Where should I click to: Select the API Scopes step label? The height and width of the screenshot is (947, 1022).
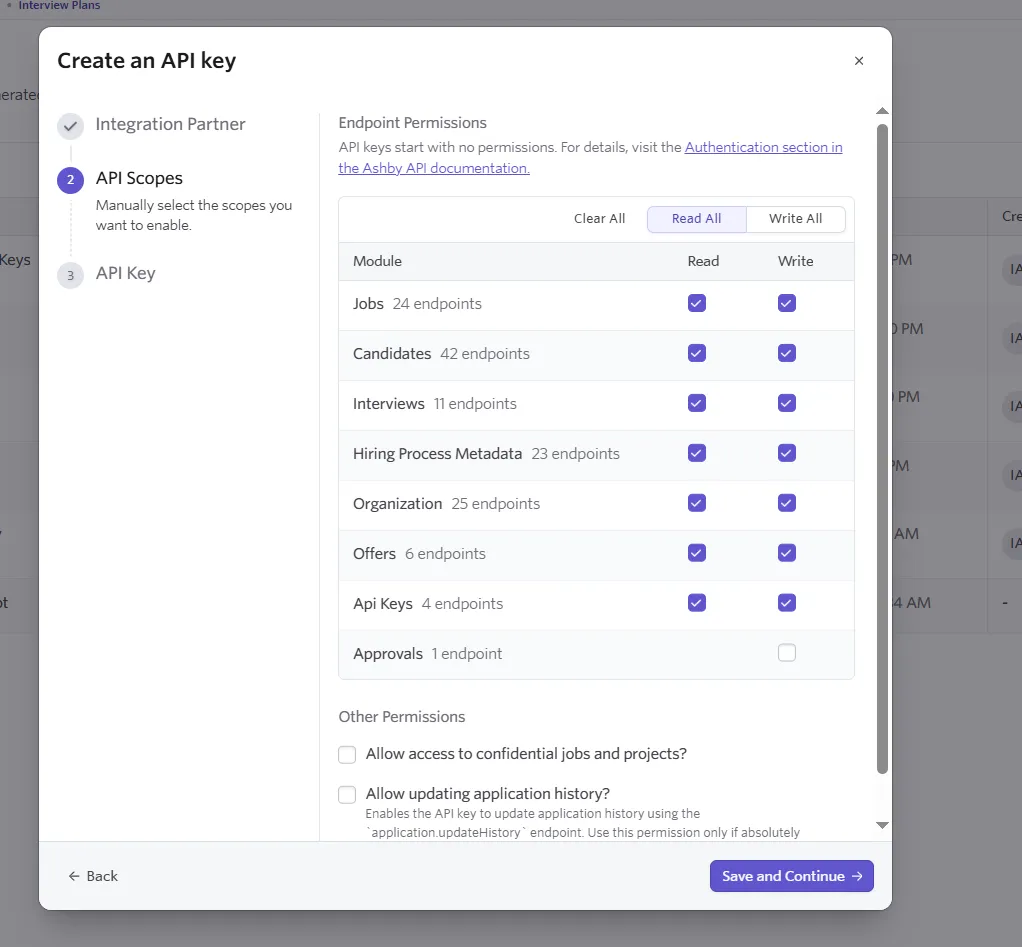(139, 178)
